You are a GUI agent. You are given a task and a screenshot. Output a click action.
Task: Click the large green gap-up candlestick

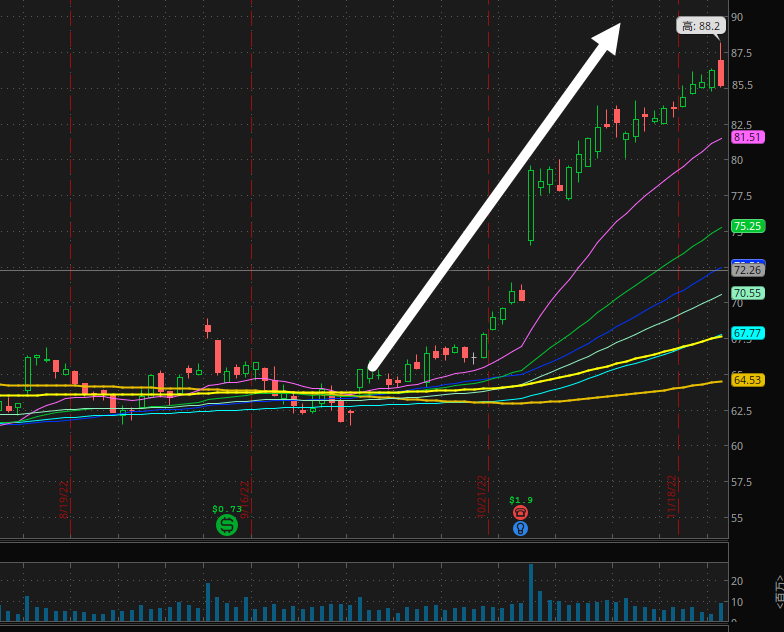[x=531, y=205]
